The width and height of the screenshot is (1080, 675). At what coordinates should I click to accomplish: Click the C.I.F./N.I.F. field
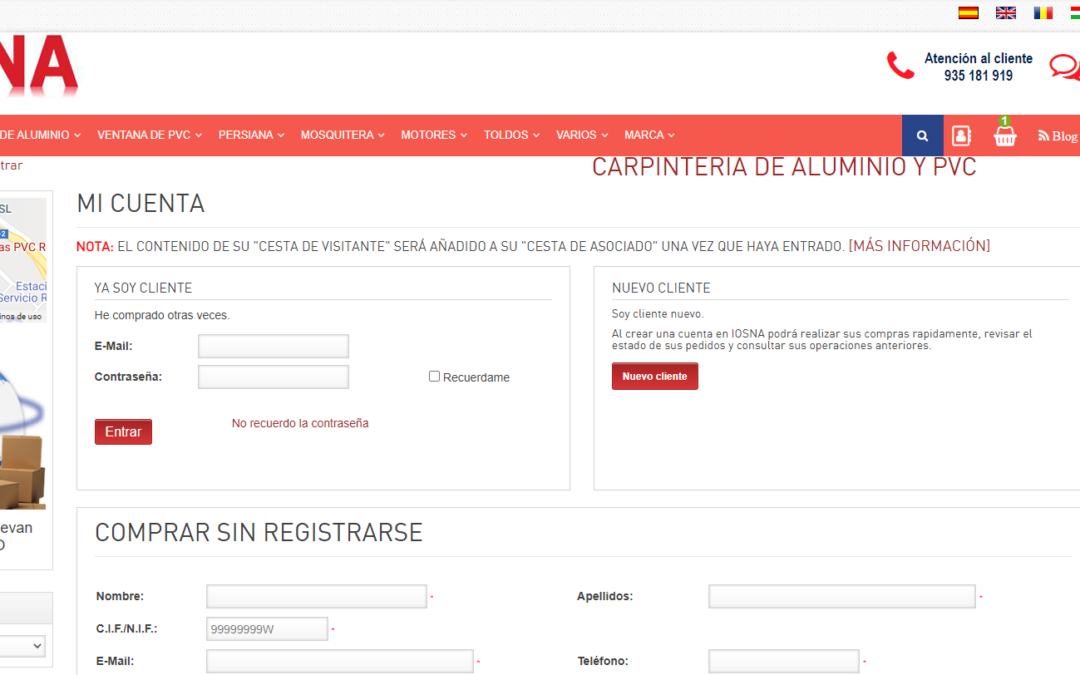click(267, 629)
